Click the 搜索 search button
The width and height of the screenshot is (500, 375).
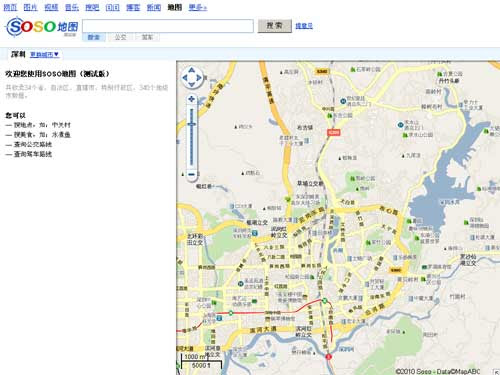point(274,26)
